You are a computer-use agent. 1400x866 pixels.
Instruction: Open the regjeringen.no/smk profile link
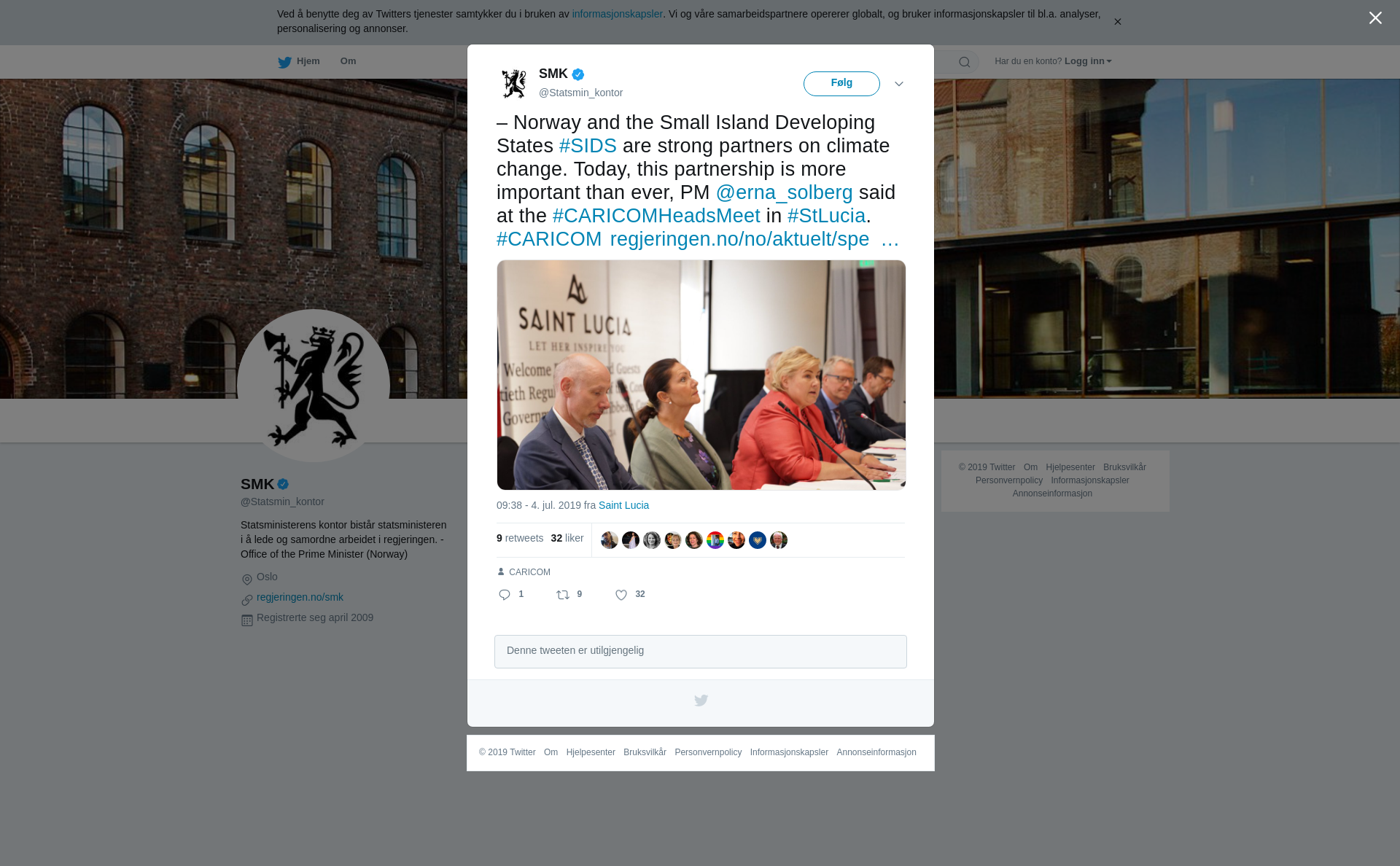pos(300,597)
